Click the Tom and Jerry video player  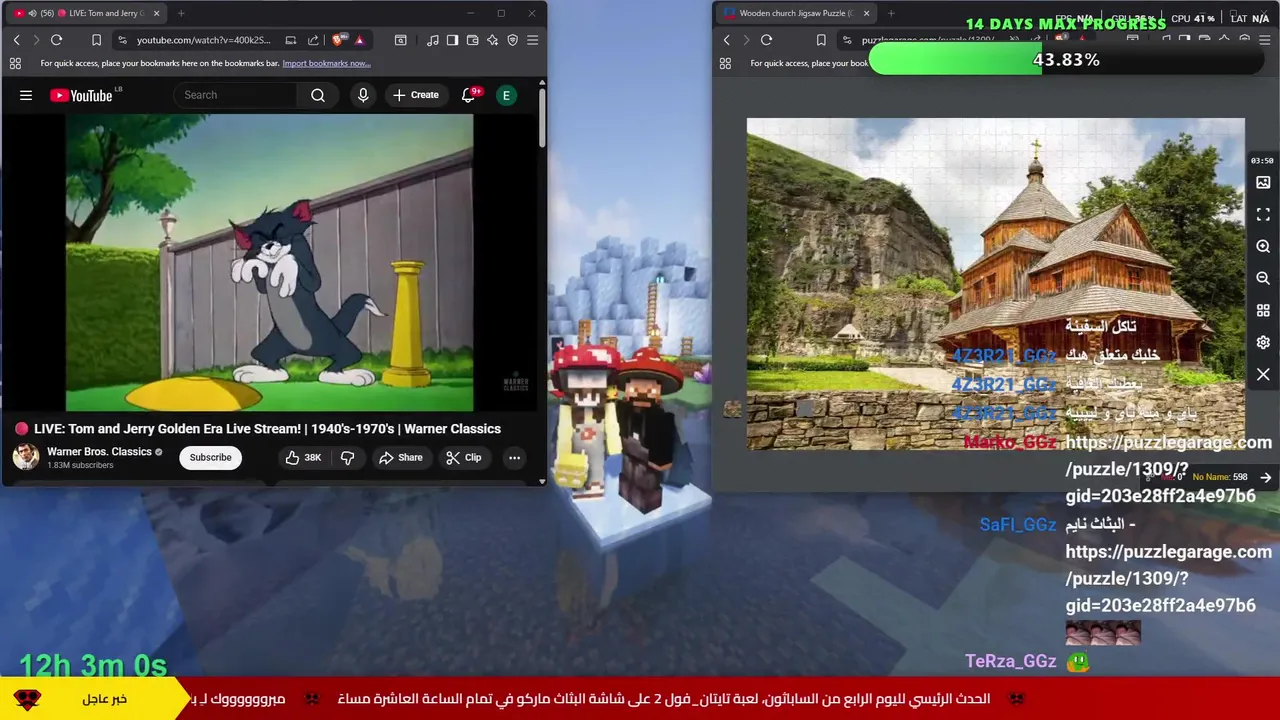pyautogui.click(x=269, y=262)
